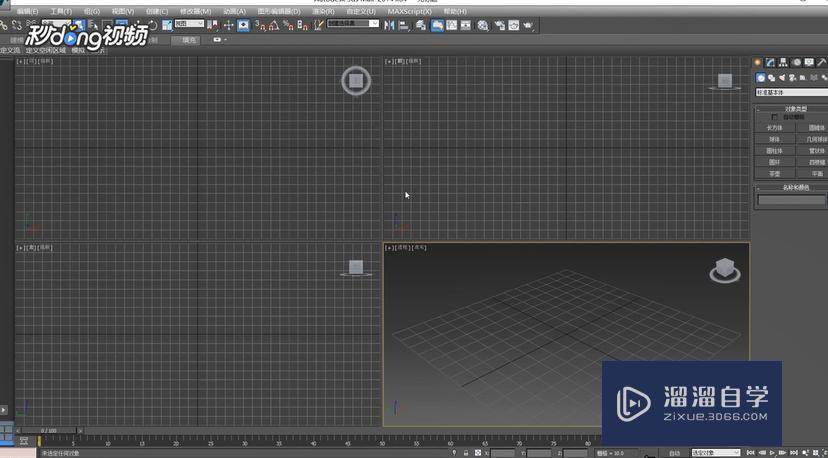Click the Sphere (球体) button
The height and width of the screenshot is (458, 828).
775,139
